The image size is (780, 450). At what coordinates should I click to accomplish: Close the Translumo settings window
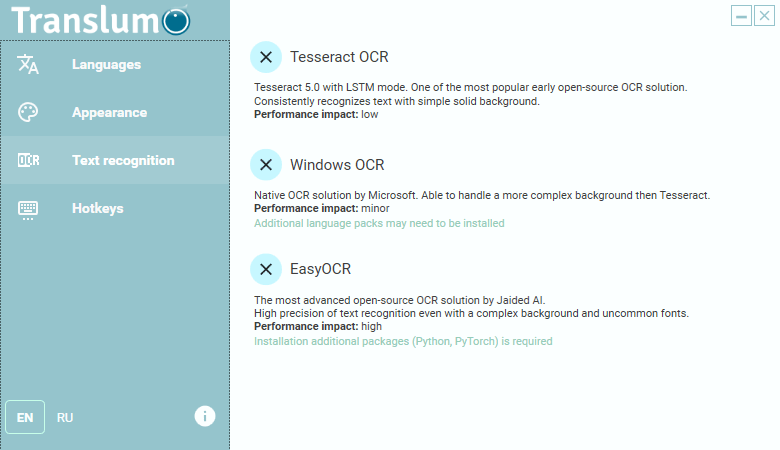[x=765, y=16]
